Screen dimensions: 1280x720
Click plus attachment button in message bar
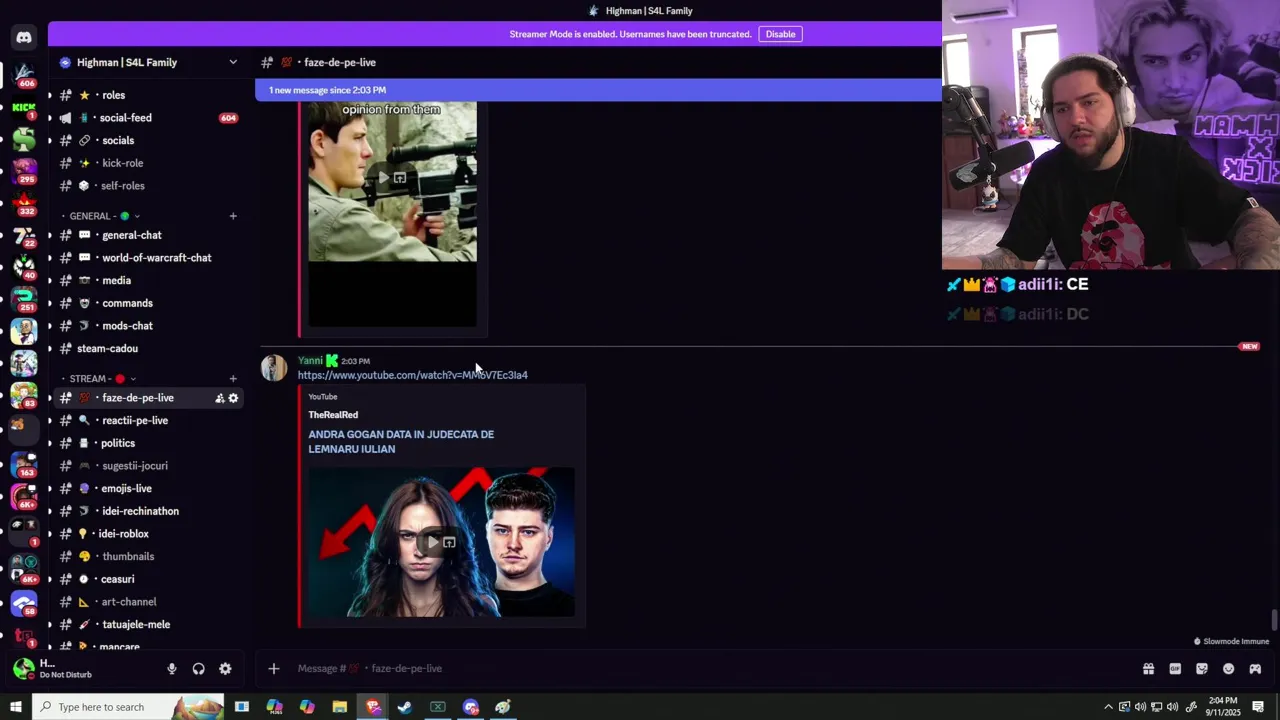point(274,669)
